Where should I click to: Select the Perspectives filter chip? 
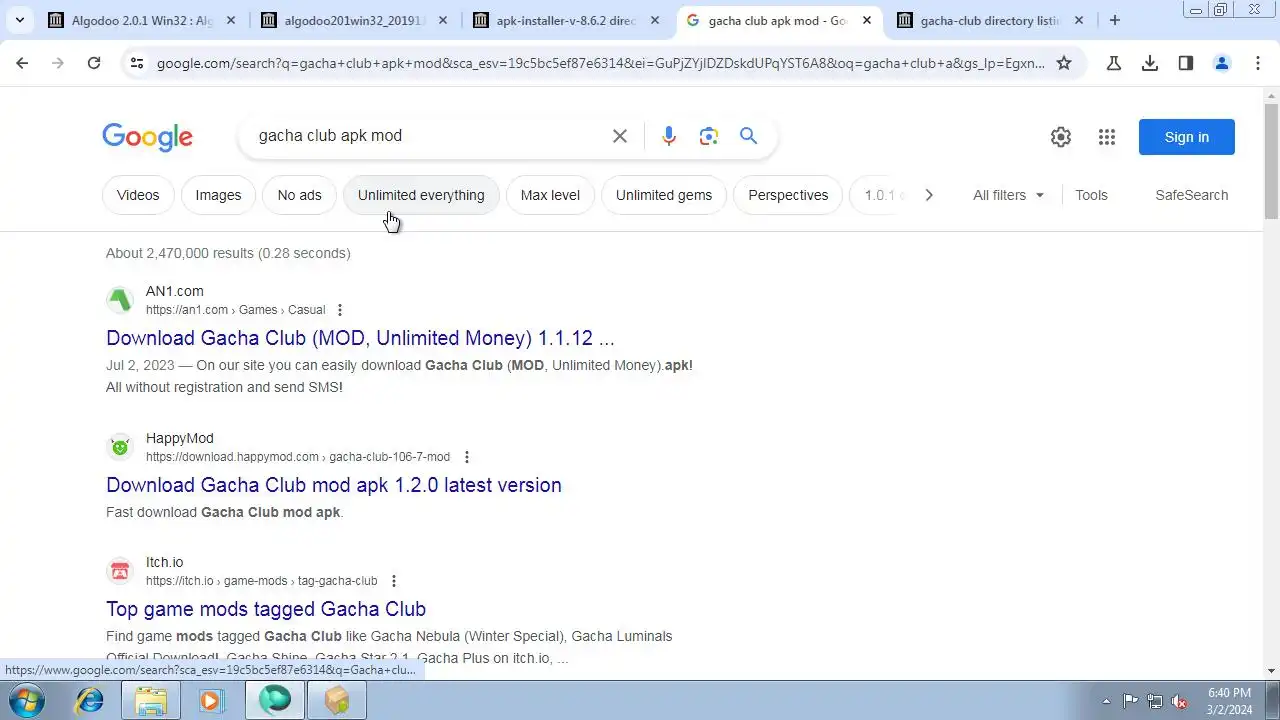(788, 195)
